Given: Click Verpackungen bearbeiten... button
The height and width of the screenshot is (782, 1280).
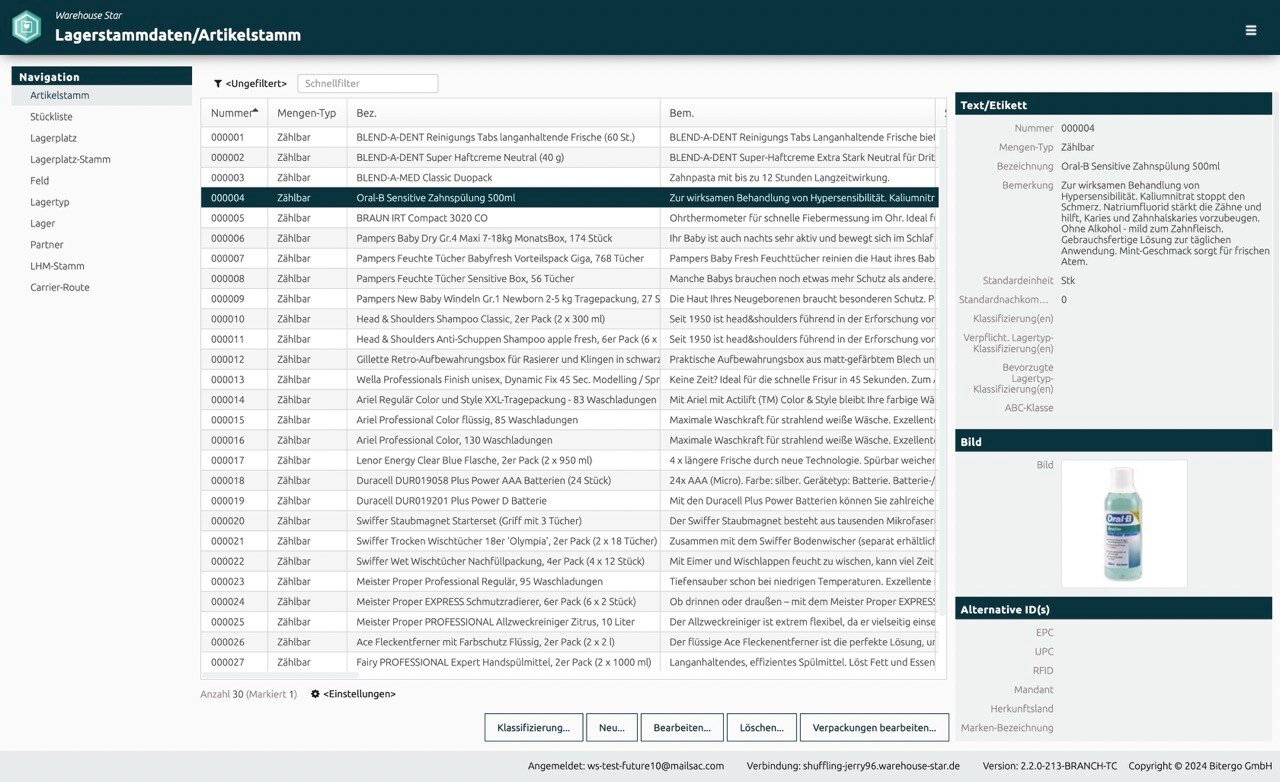Looking at the screenshot, I should (874, 727).
